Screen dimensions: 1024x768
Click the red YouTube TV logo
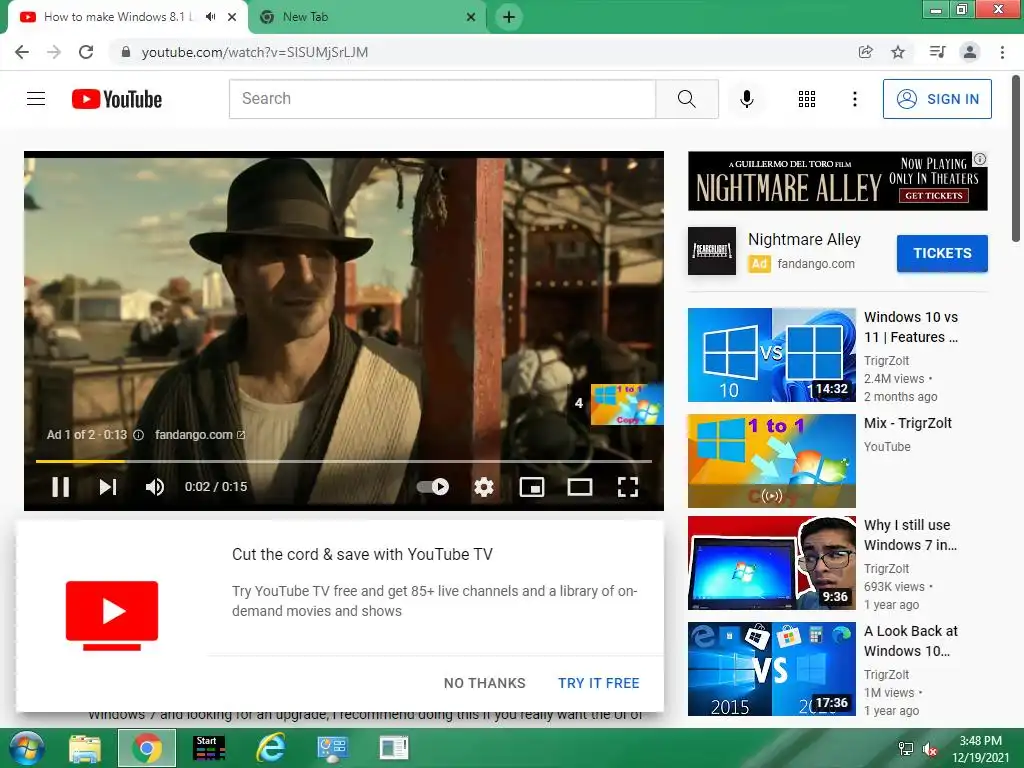pos(112,615)
